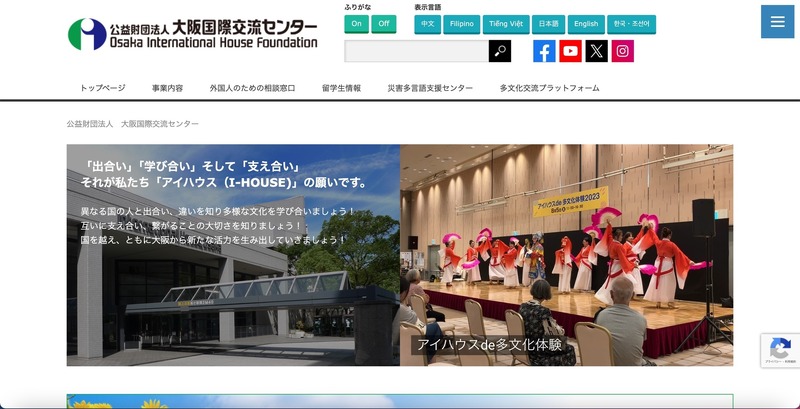Image resolution: width=800 pixels, height=409 pixels.
Task: Turn furigana On
Action: [x=356, y=24]
